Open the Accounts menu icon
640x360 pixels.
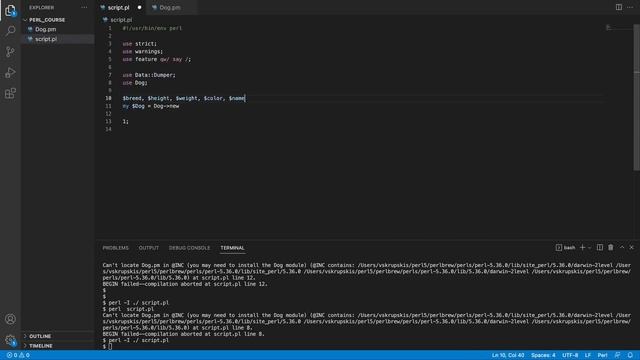tap(10, 319)
